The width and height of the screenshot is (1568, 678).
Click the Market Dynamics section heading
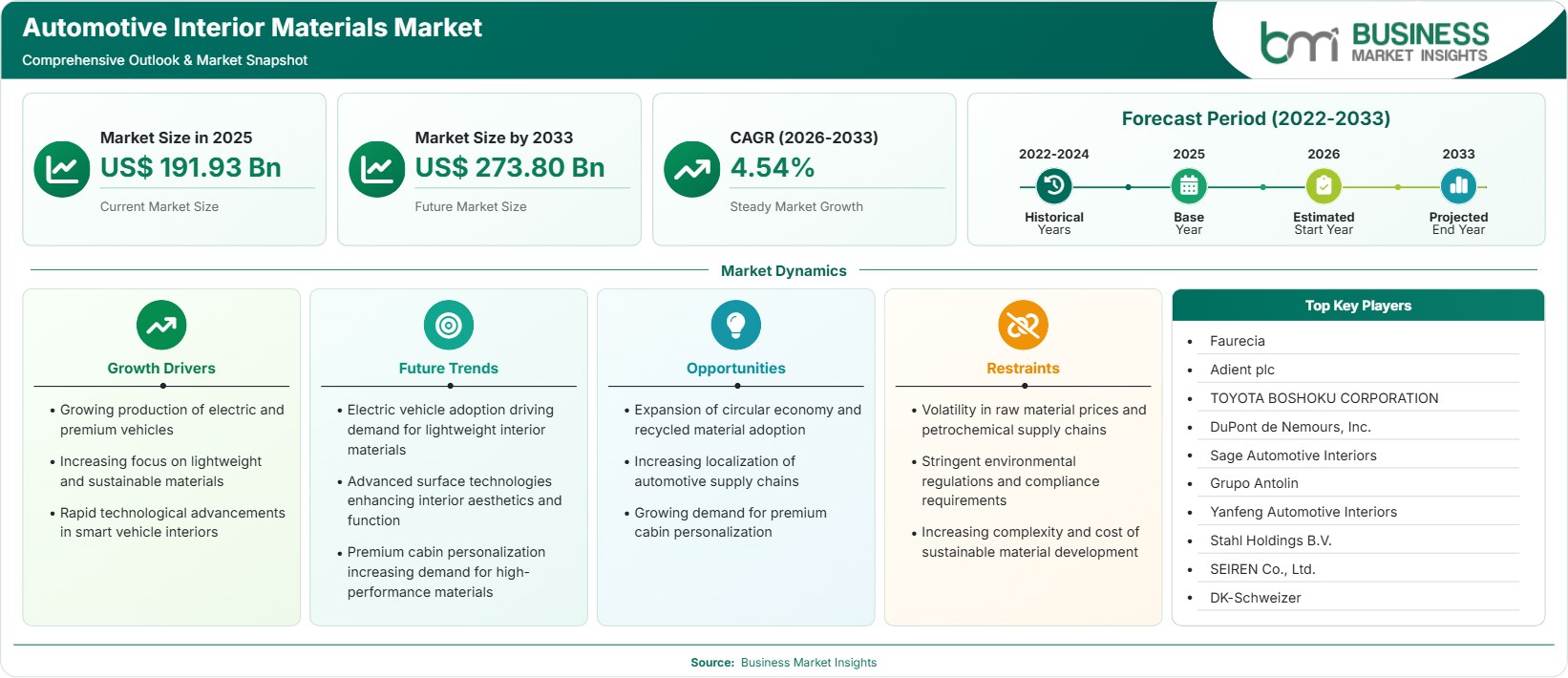click(x=784, y=271)
